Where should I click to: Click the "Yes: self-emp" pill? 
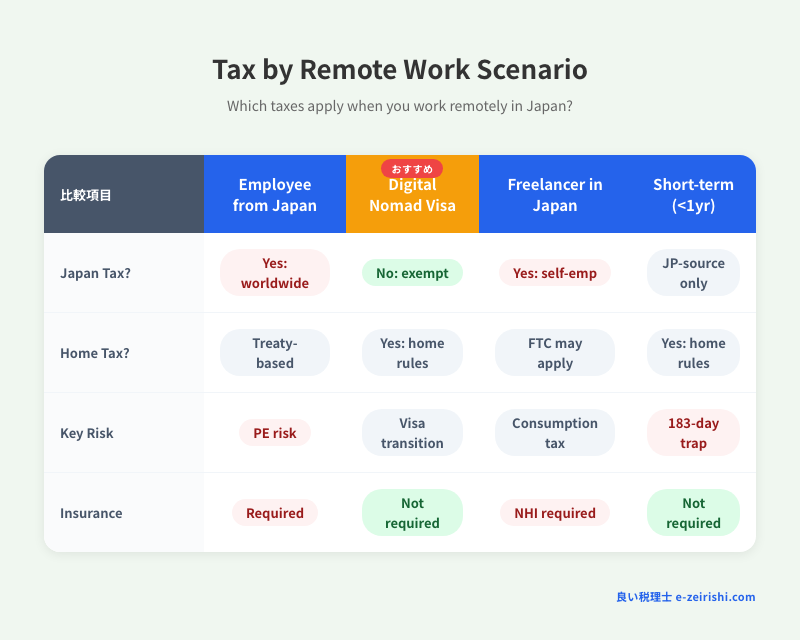[x=555, y=272]
